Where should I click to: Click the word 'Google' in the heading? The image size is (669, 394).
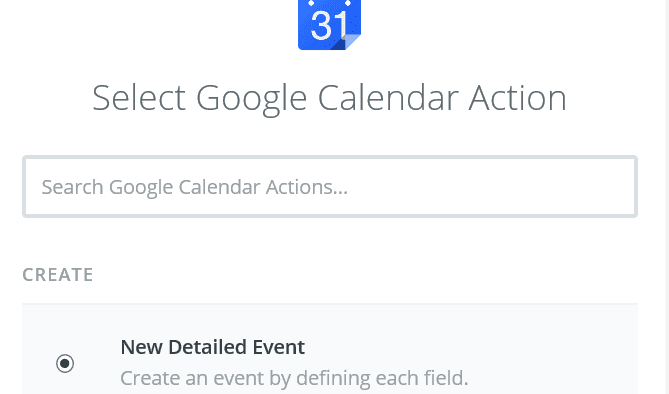pos(251,99)
